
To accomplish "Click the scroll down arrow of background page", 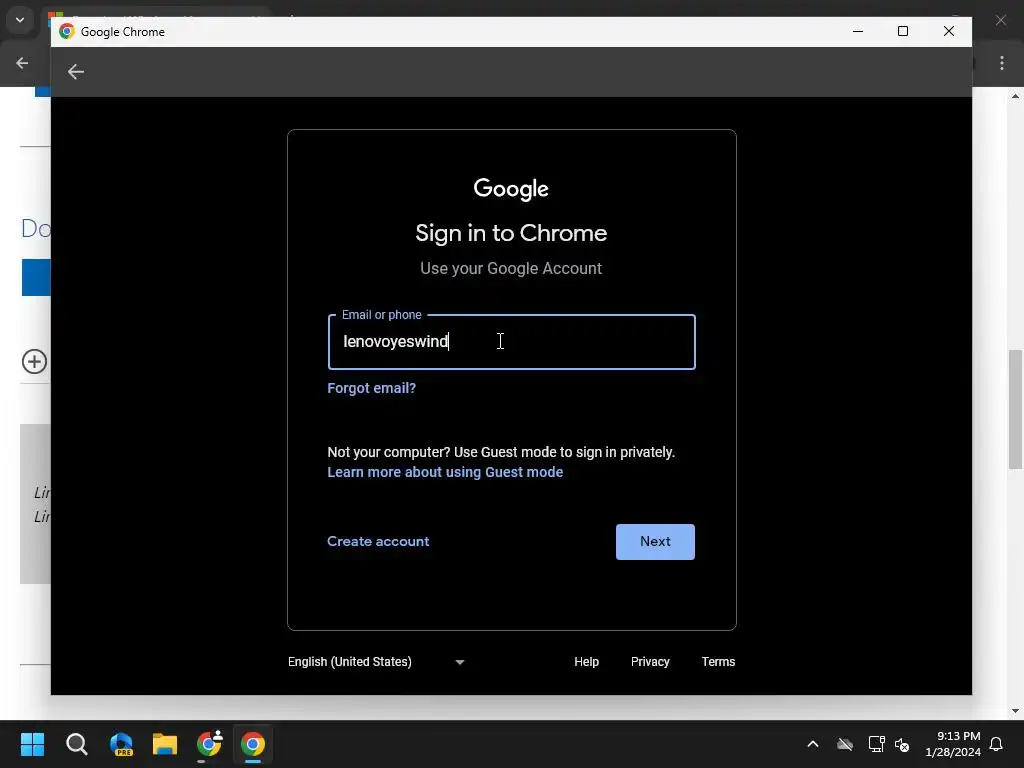I will point(1016,711).
